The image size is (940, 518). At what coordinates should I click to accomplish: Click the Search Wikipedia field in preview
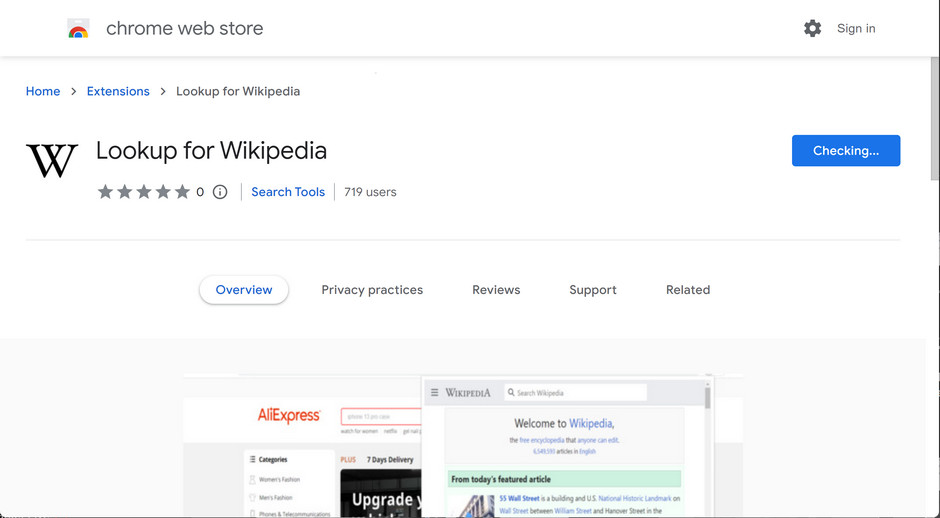[580, 393]
